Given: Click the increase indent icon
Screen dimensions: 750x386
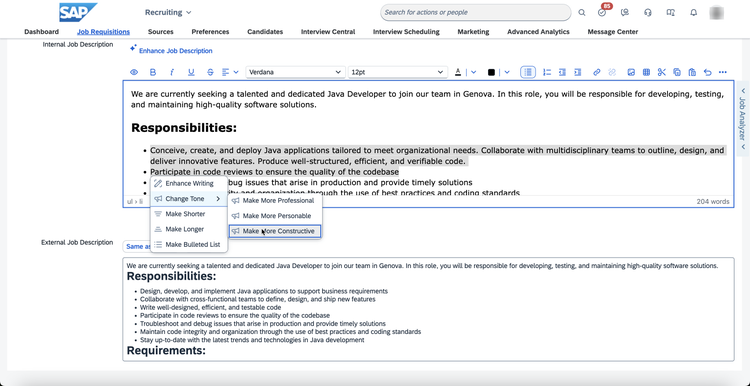Looking at the screenshot, I should click(578, 72).
